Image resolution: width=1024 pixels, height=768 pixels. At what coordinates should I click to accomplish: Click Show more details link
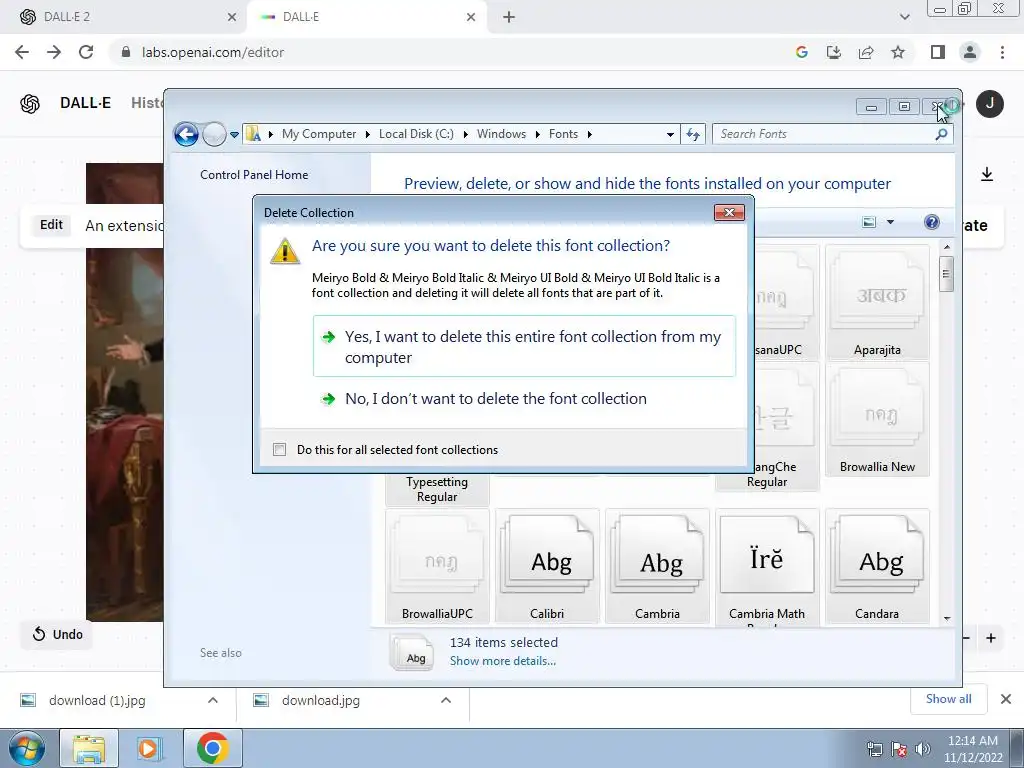tap(503, 661)
